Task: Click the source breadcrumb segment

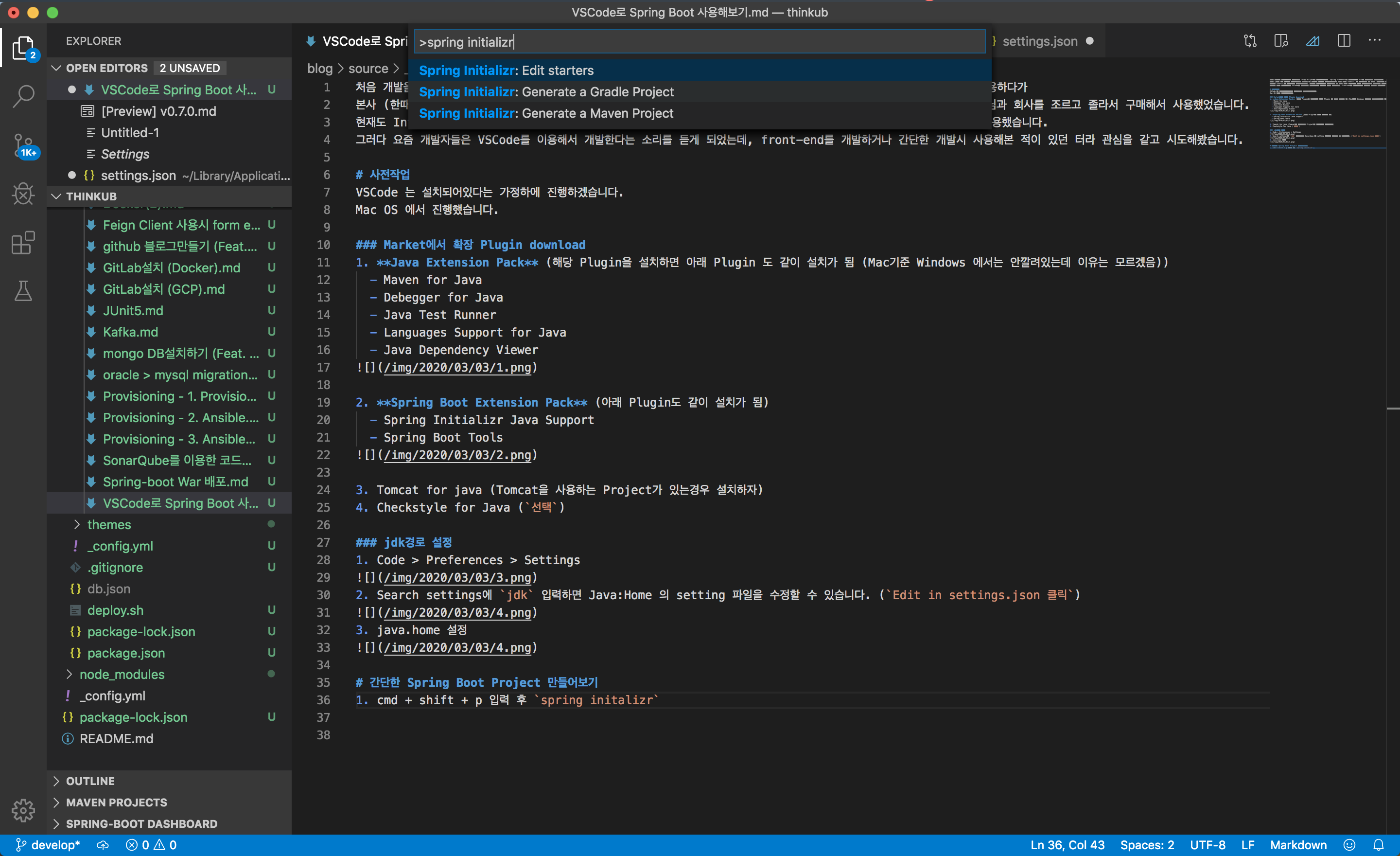Action: pyautogui.click(x=368, y=68)
